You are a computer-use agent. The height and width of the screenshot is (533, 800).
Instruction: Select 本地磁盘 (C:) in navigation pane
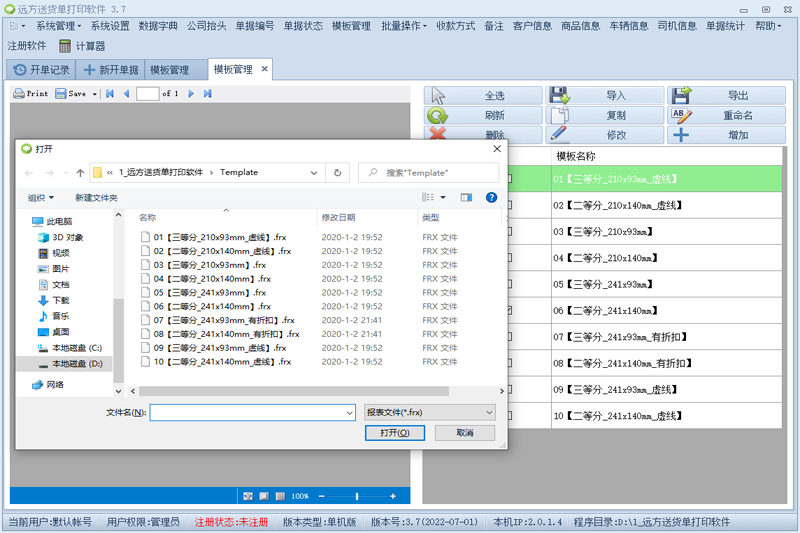(x=76, y=348)
